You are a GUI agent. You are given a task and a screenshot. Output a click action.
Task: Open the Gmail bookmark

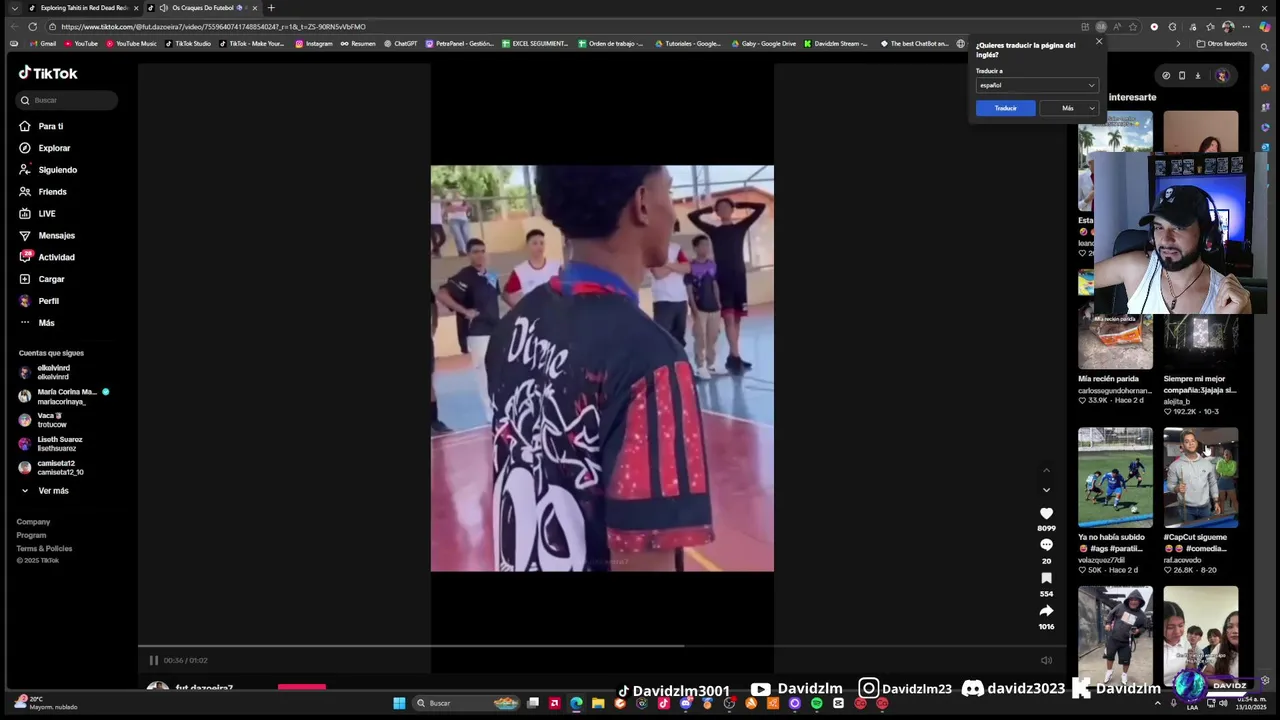(x=43, y=44)
